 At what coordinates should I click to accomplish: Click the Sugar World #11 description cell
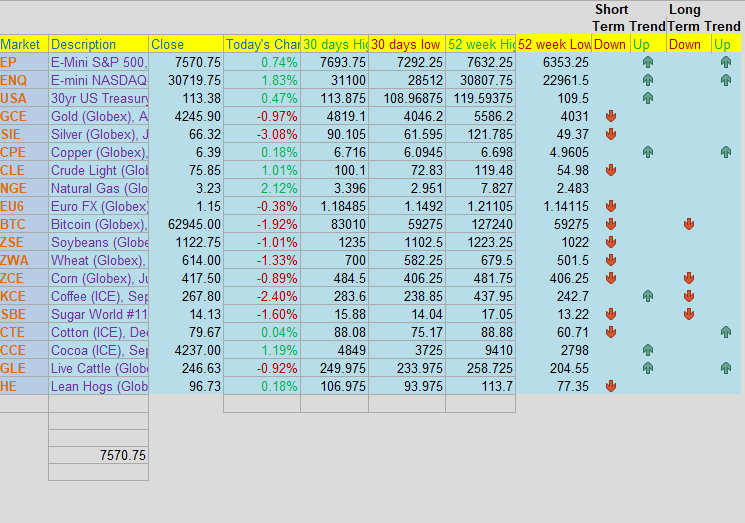pos(98,314)
